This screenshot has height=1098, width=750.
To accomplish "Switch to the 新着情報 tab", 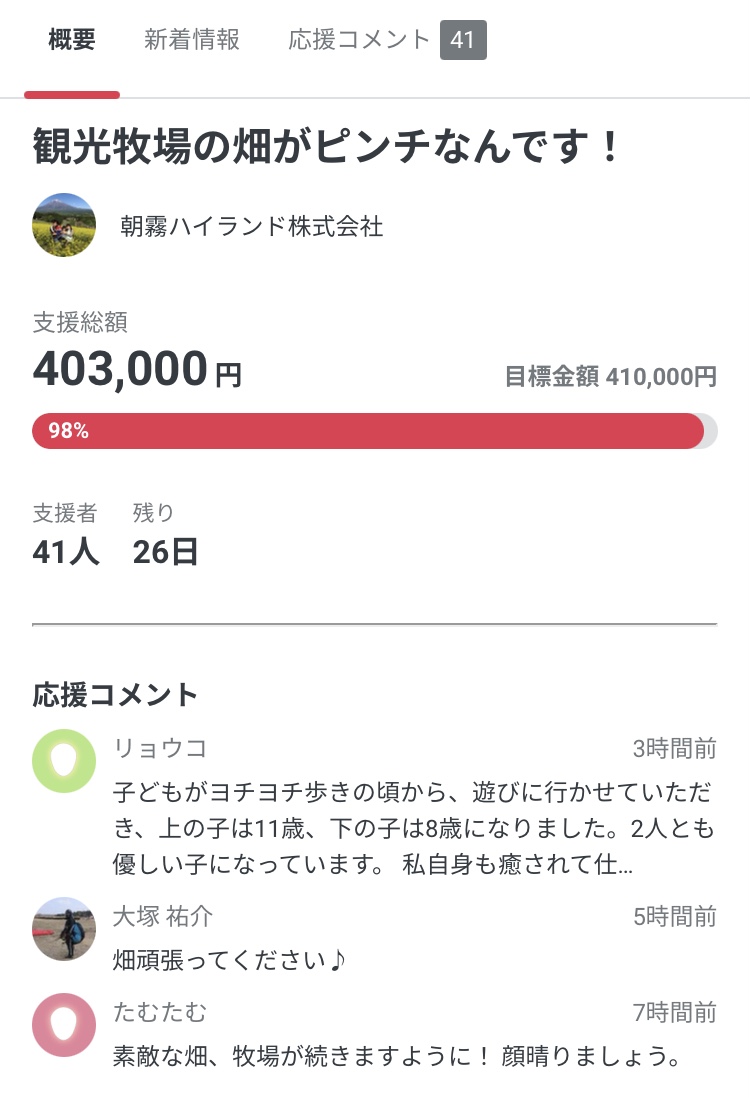I will [x=192, y=41].
